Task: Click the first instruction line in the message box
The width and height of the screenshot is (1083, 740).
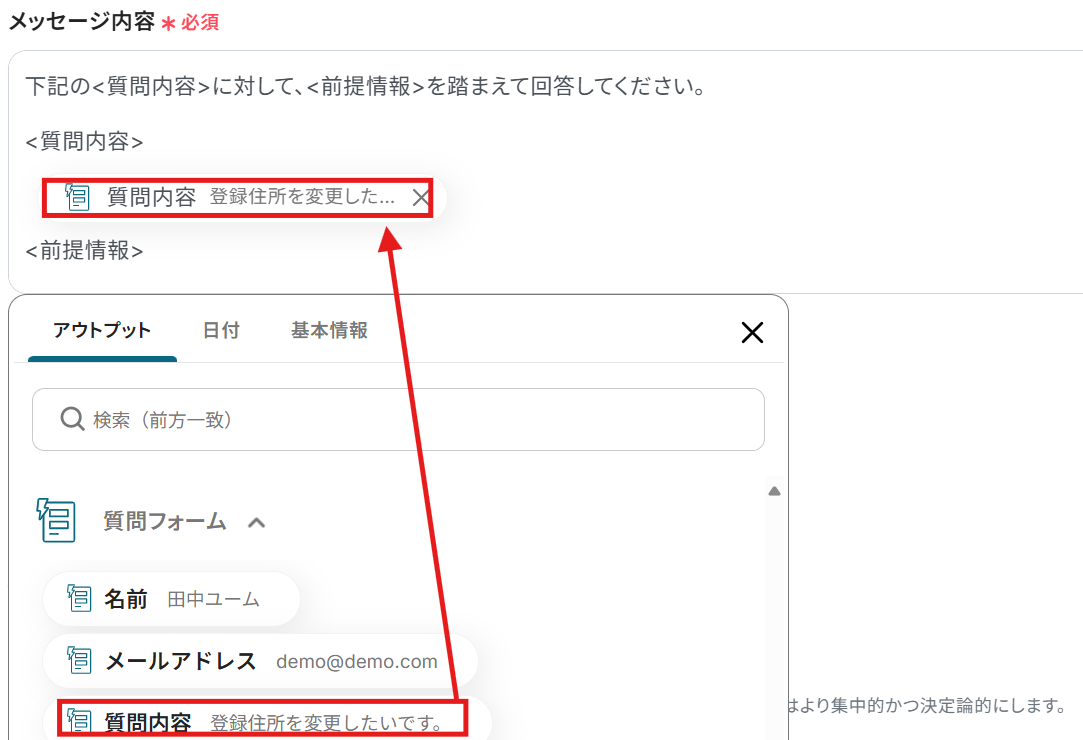Action: 365,86
